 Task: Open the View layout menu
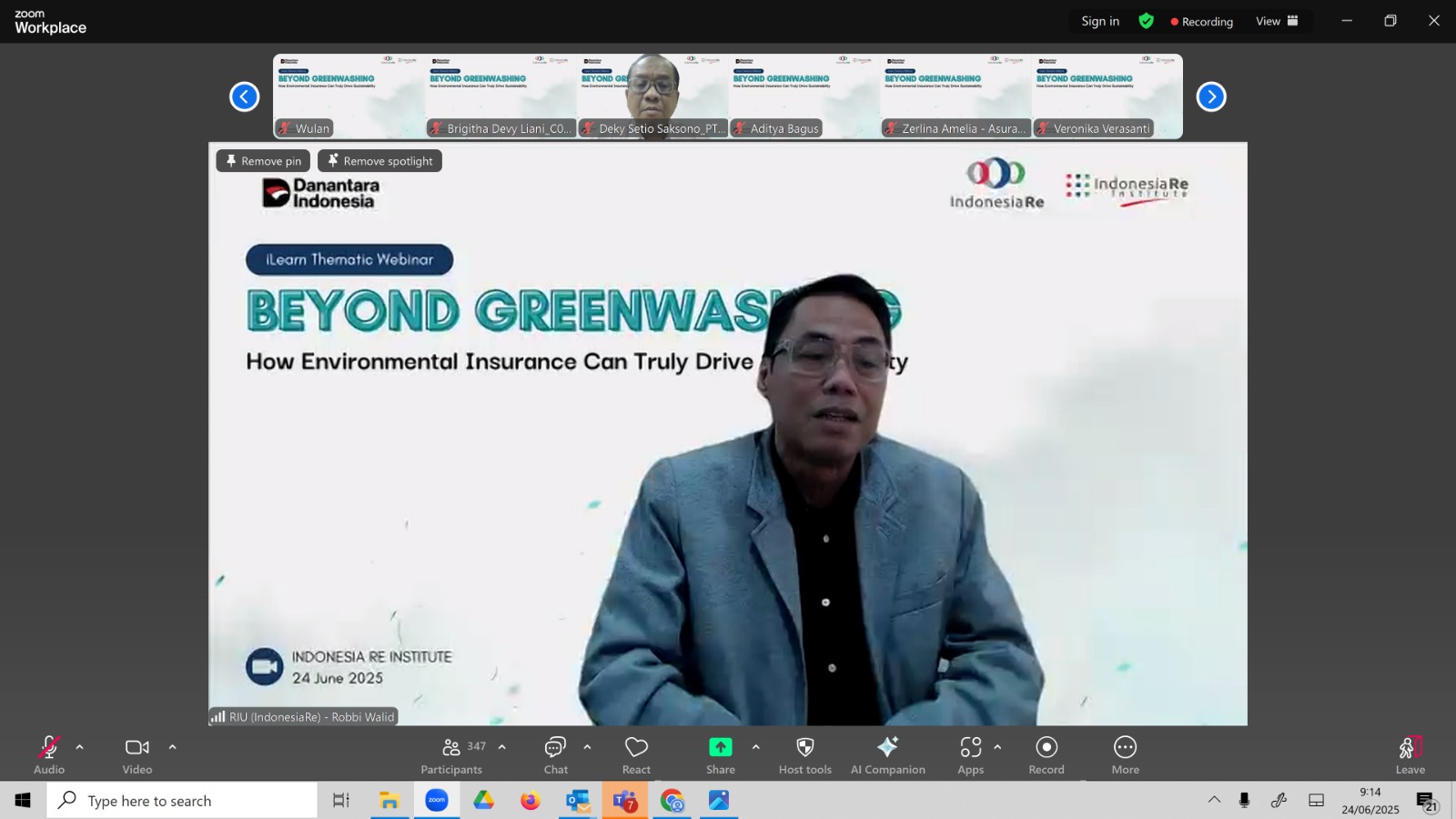pyautogui.click(x=1277, y=21)
